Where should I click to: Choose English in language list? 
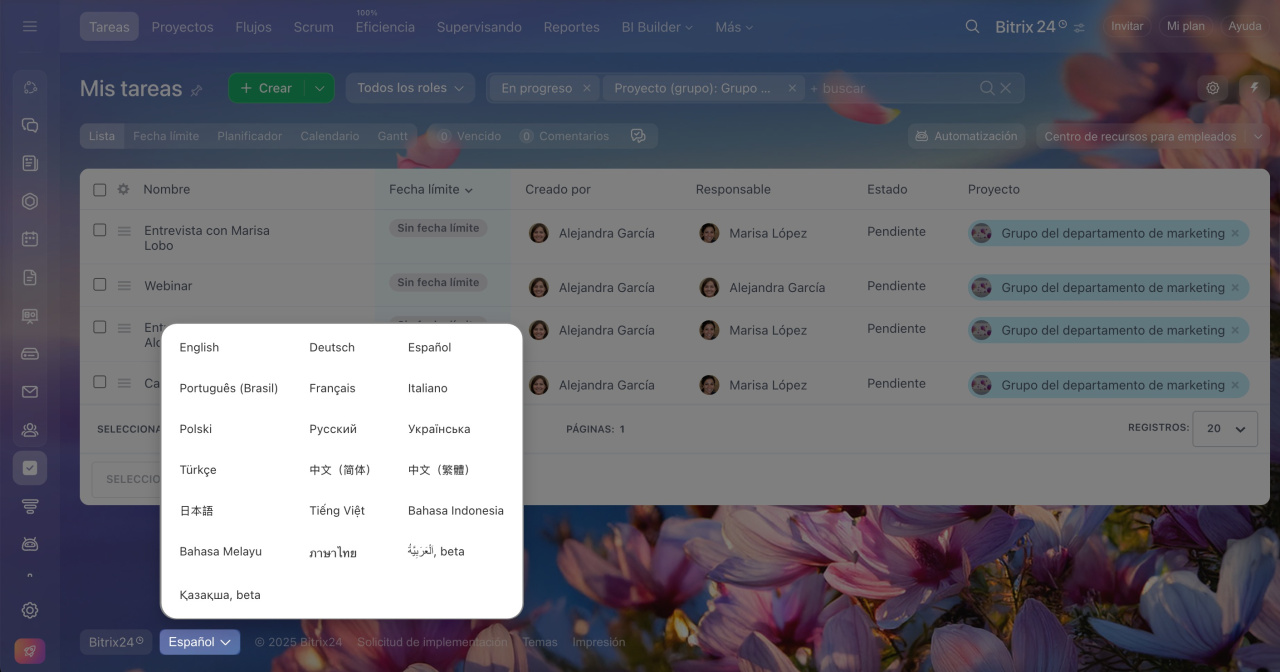[199, 347]
